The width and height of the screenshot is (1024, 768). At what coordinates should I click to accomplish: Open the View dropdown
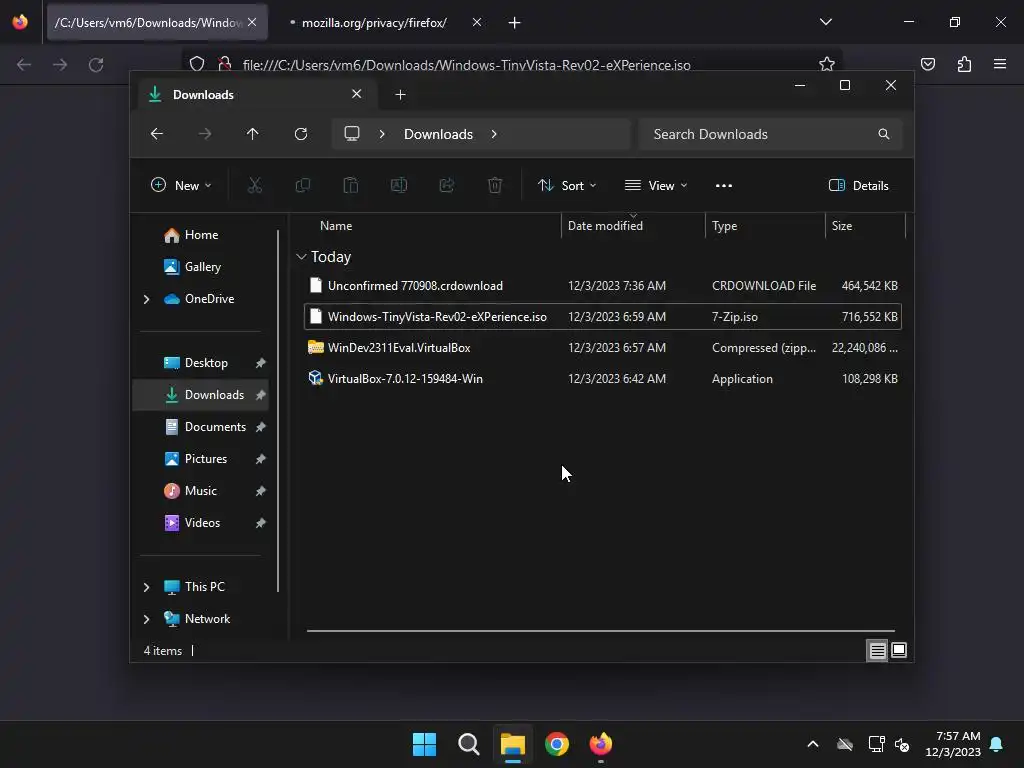pos(656,185)
